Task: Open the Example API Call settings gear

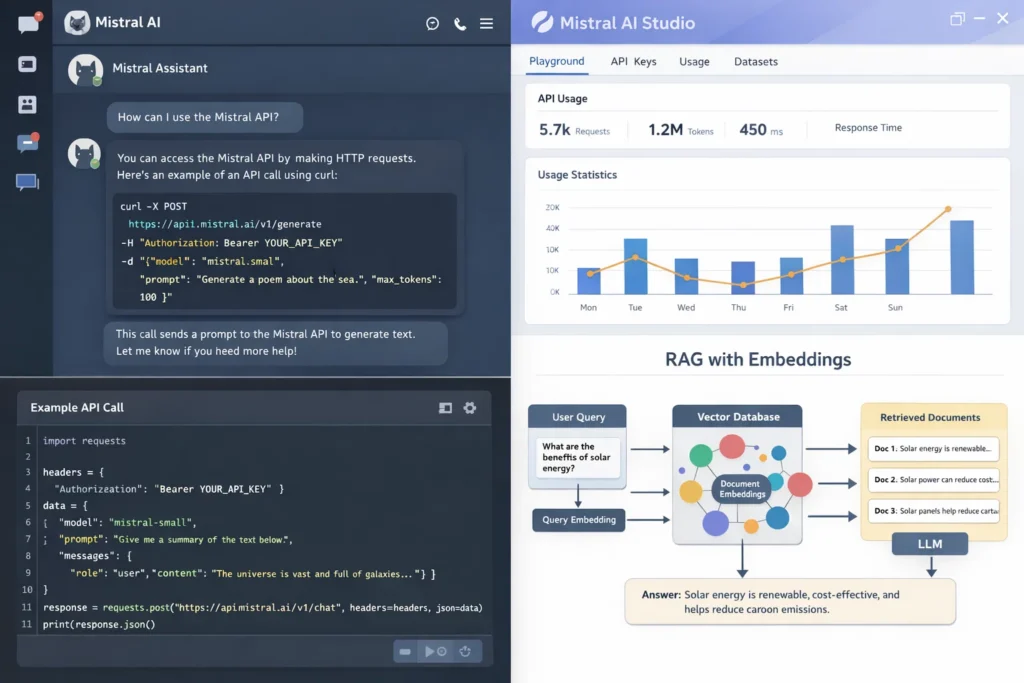Action: click(470, 407)
